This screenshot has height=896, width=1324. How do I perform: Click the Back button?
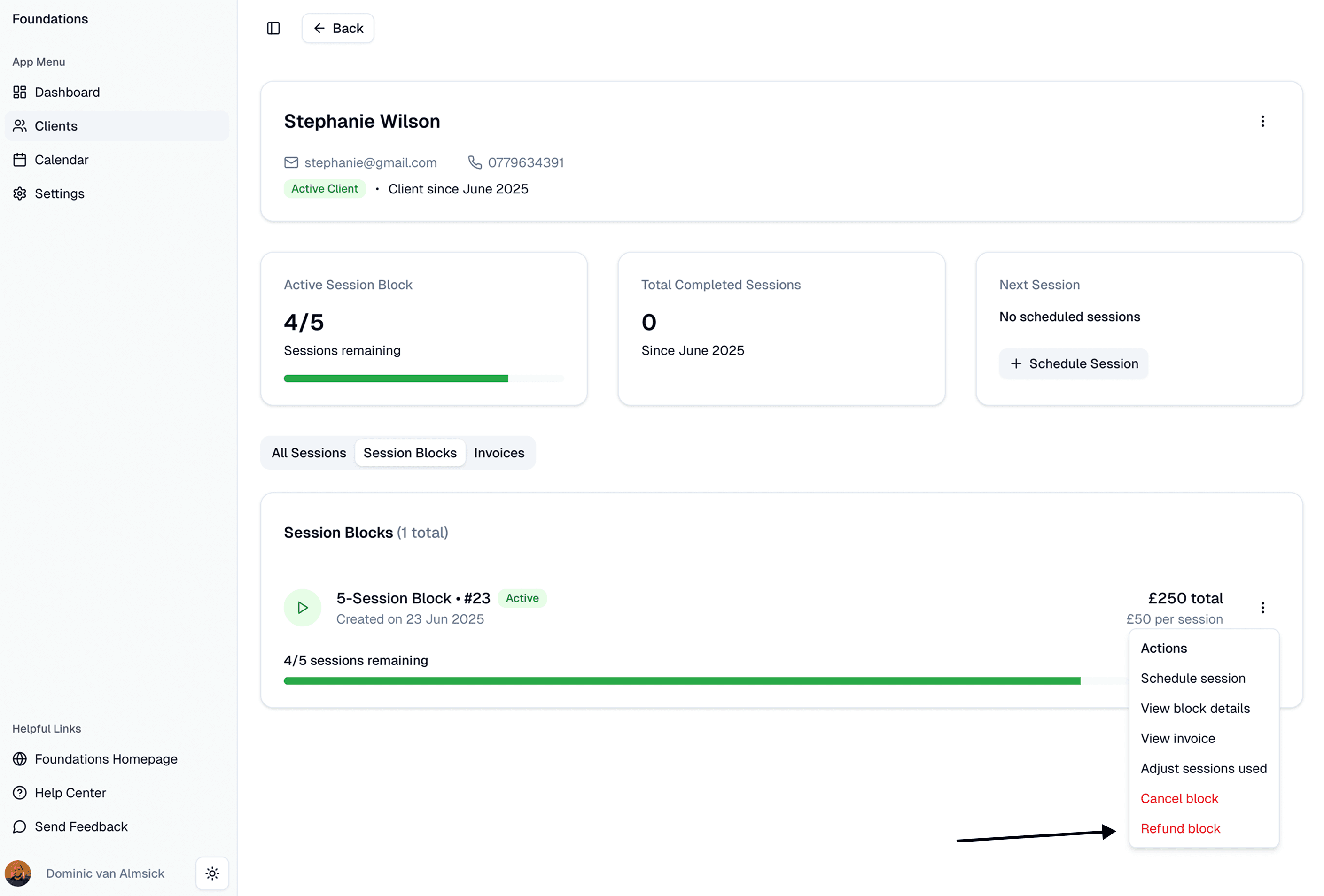(338, 29)
